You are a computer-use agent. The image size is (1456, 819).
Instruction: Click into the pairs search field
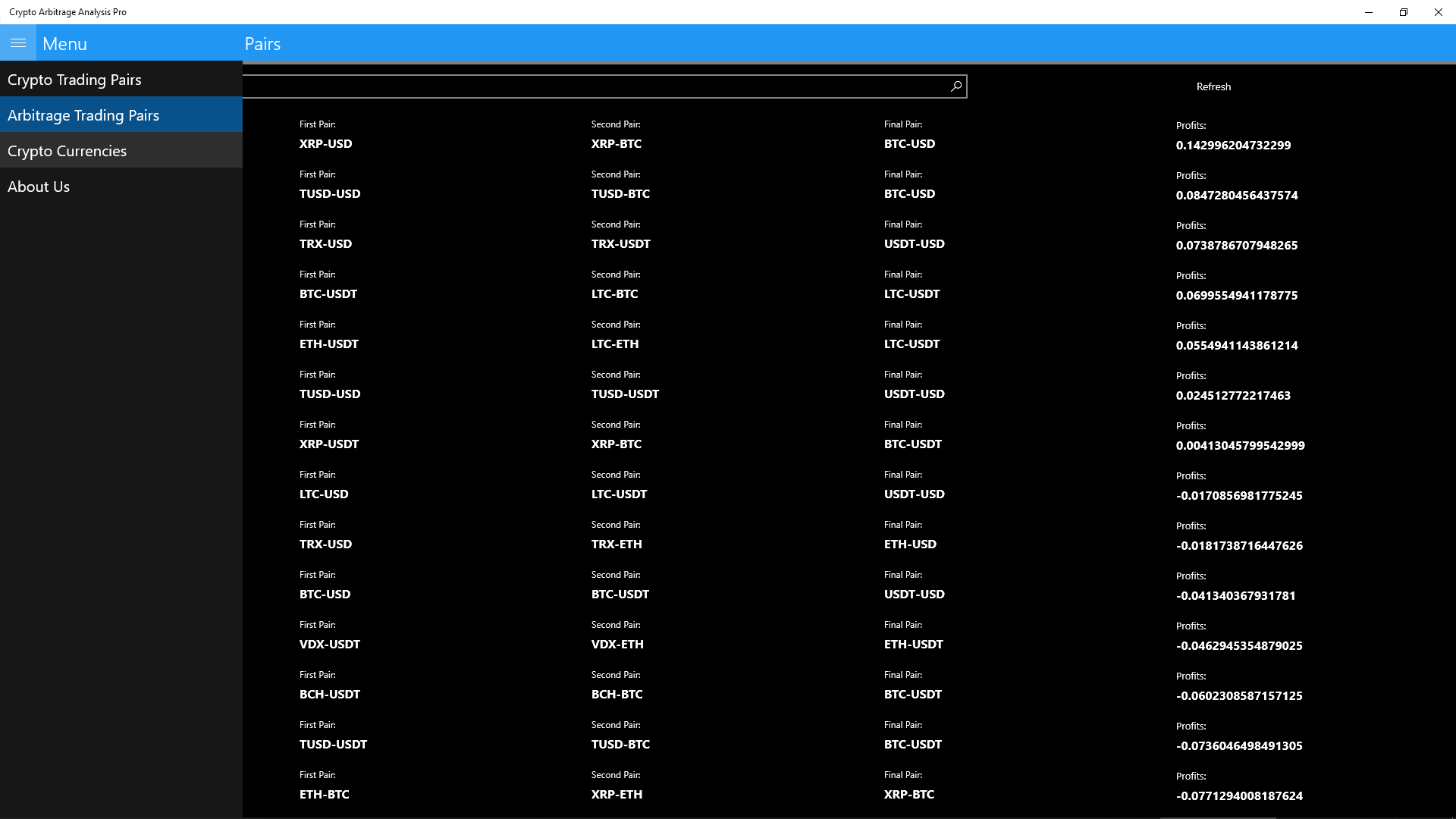pos(591,86)
